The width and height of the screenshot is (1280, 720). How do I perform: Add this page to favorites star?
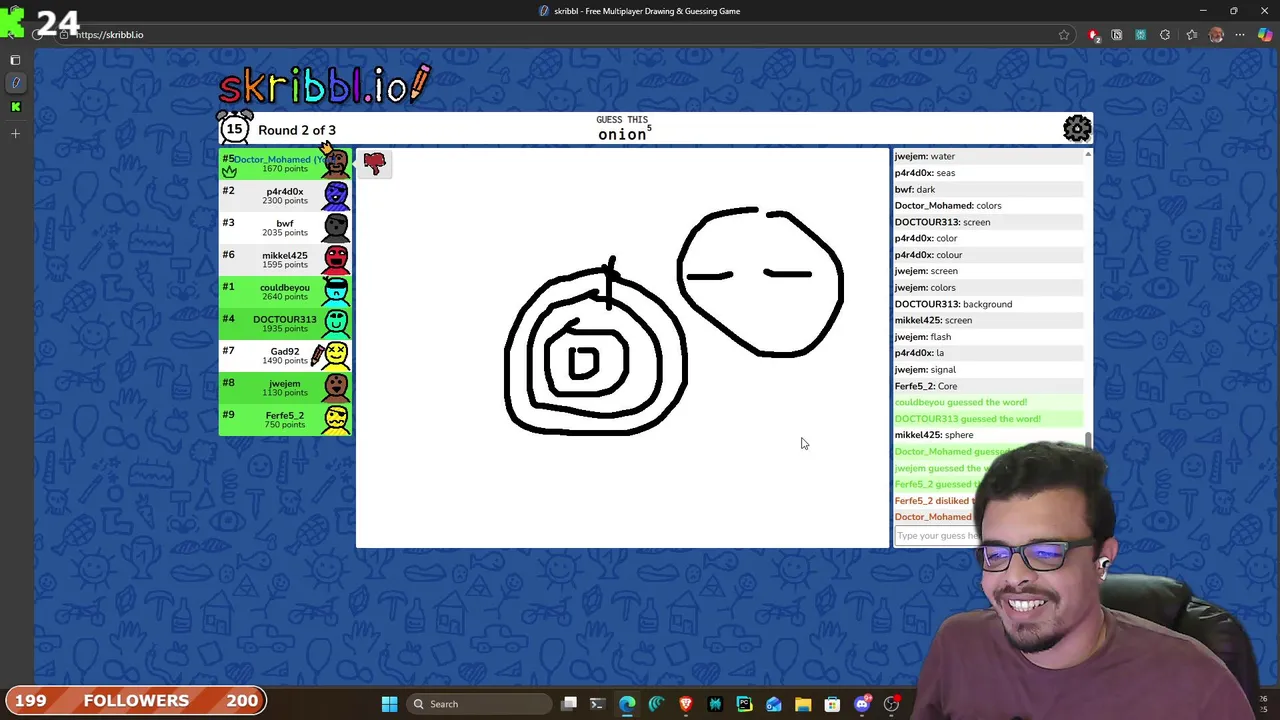(1064, 35)
